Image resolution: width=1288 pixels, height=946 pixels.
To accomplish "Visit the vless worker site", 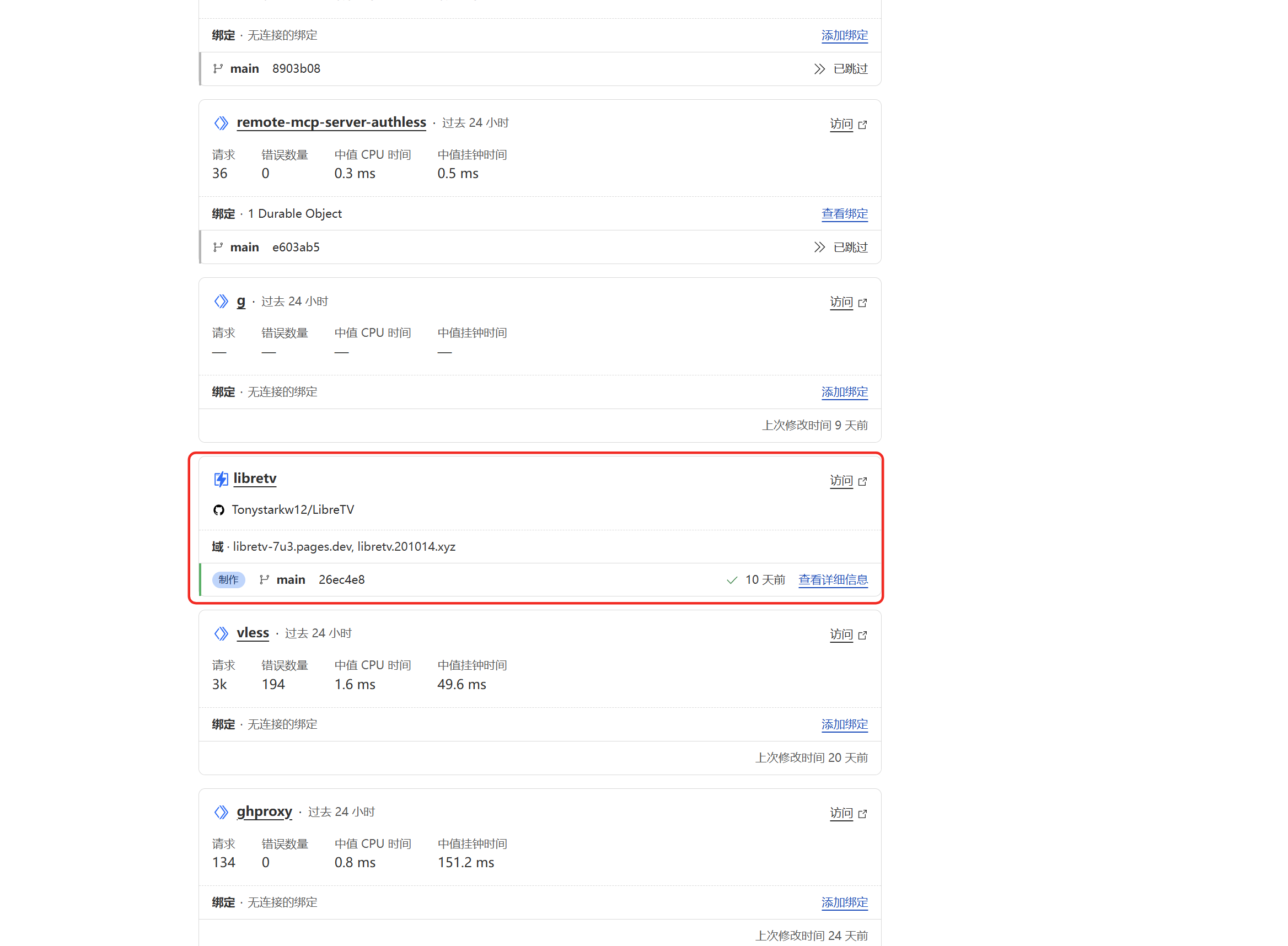I will click(841, 634).
